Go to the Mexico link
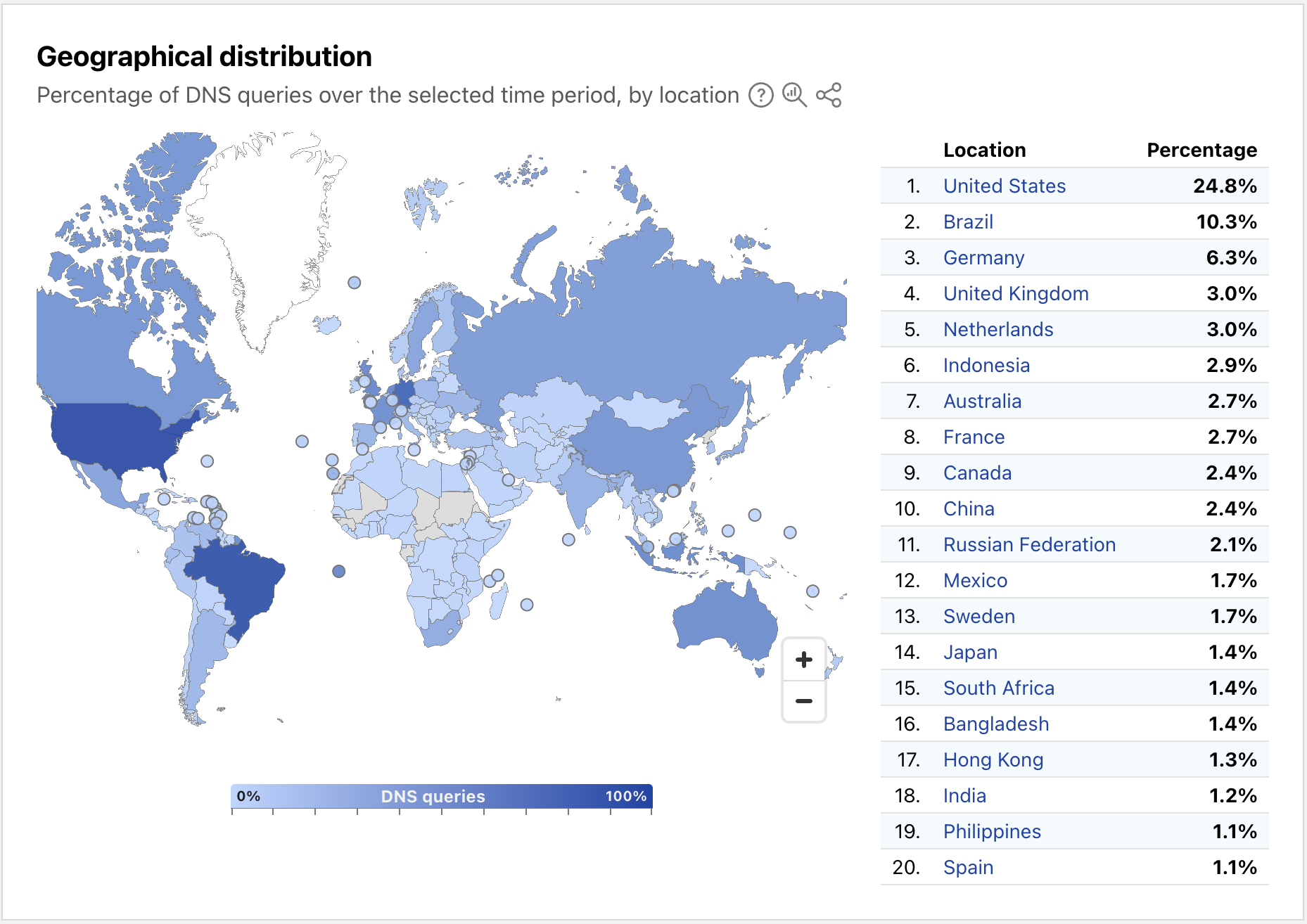The height and width of the screenshot is (924, 1307). tap(975, 580)
